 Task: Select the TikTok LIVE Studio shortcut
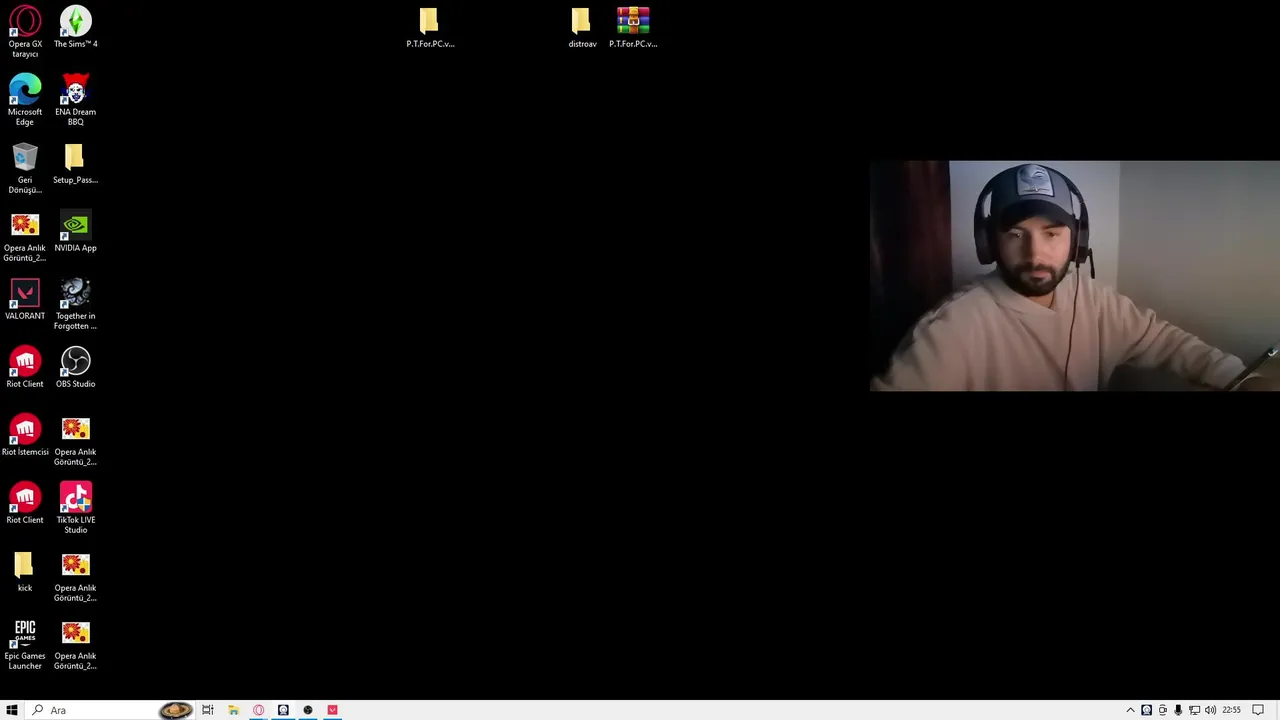(75, 508)
